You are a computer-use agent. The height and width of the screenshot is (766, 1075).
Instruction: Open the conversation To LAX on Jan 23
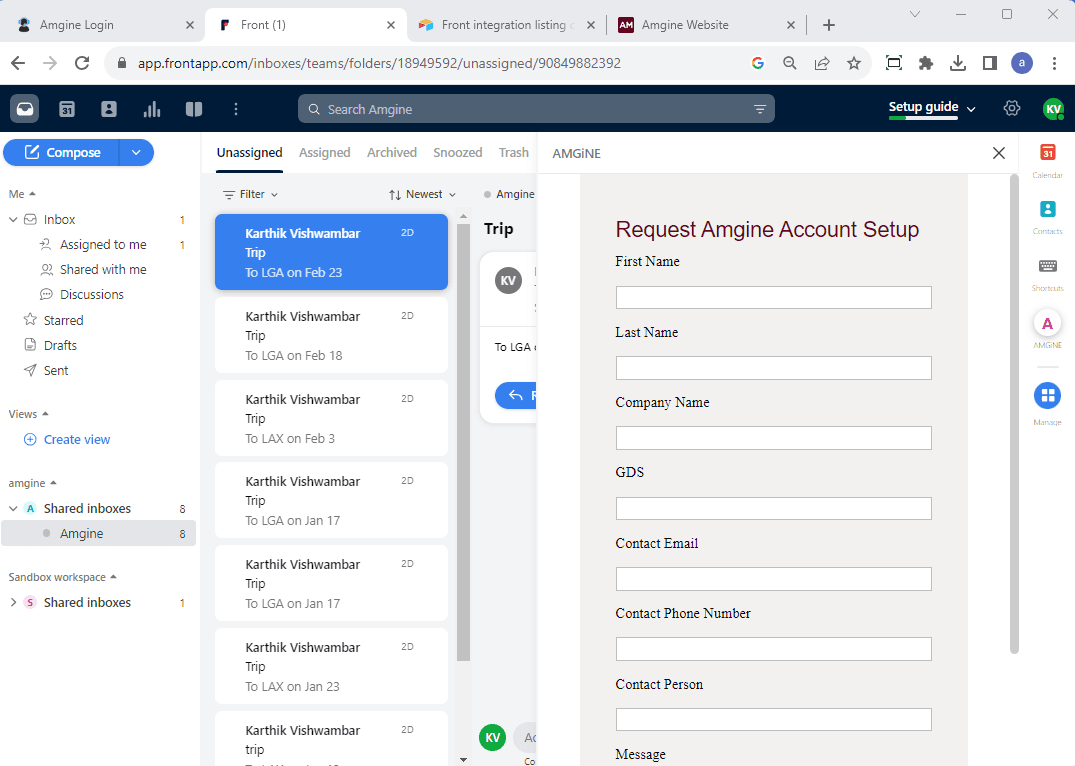point(331,667)
